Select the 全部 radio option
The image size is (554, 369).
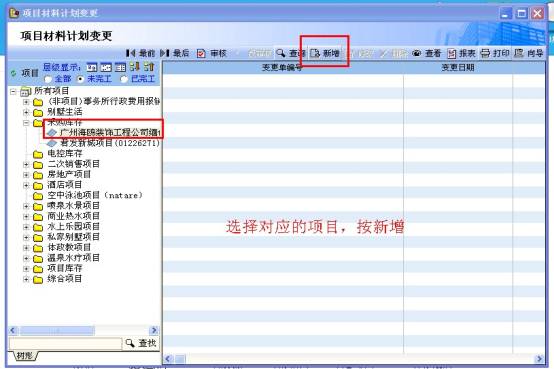48,79
